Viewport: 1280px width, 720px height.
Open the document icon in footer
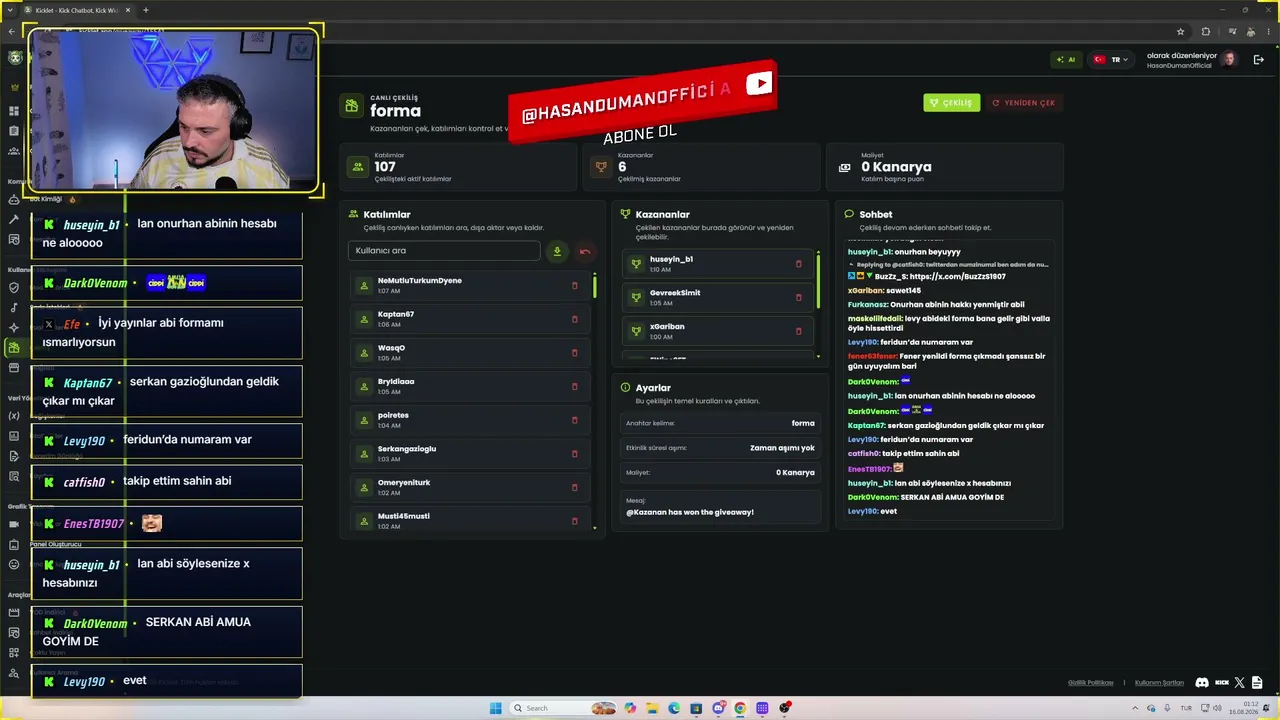1258,682
